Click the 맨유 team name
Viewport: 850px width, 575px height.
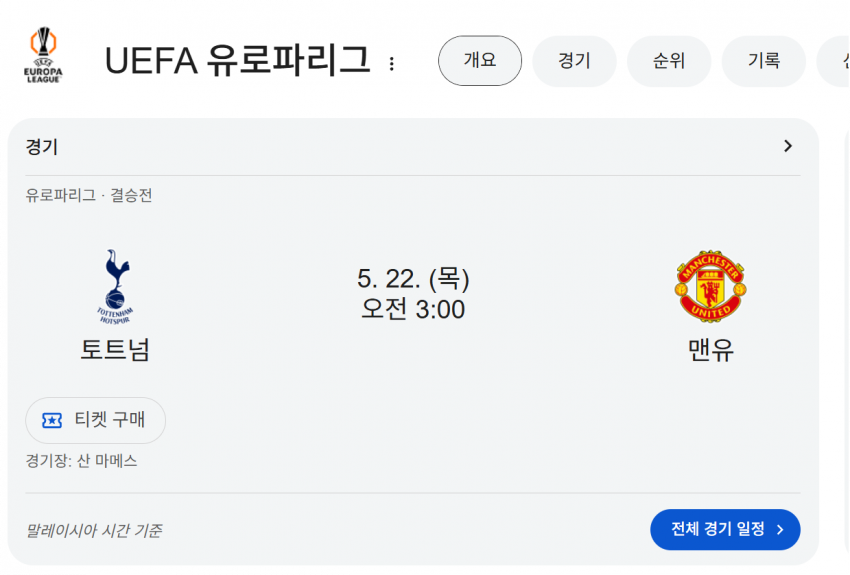[x=711, y=350]
